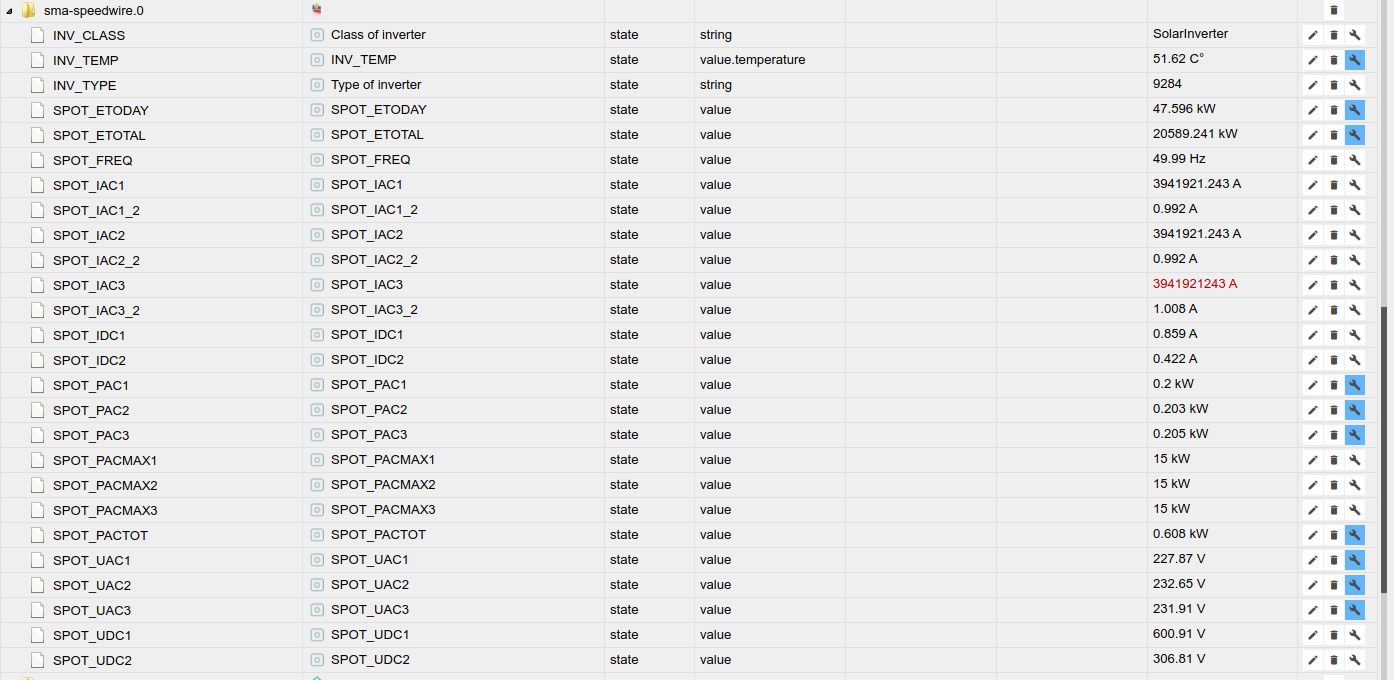Click the INV_TEMP value 51.62 C°
Viewport: 1394px width, 680px height.
point(1178,59)
